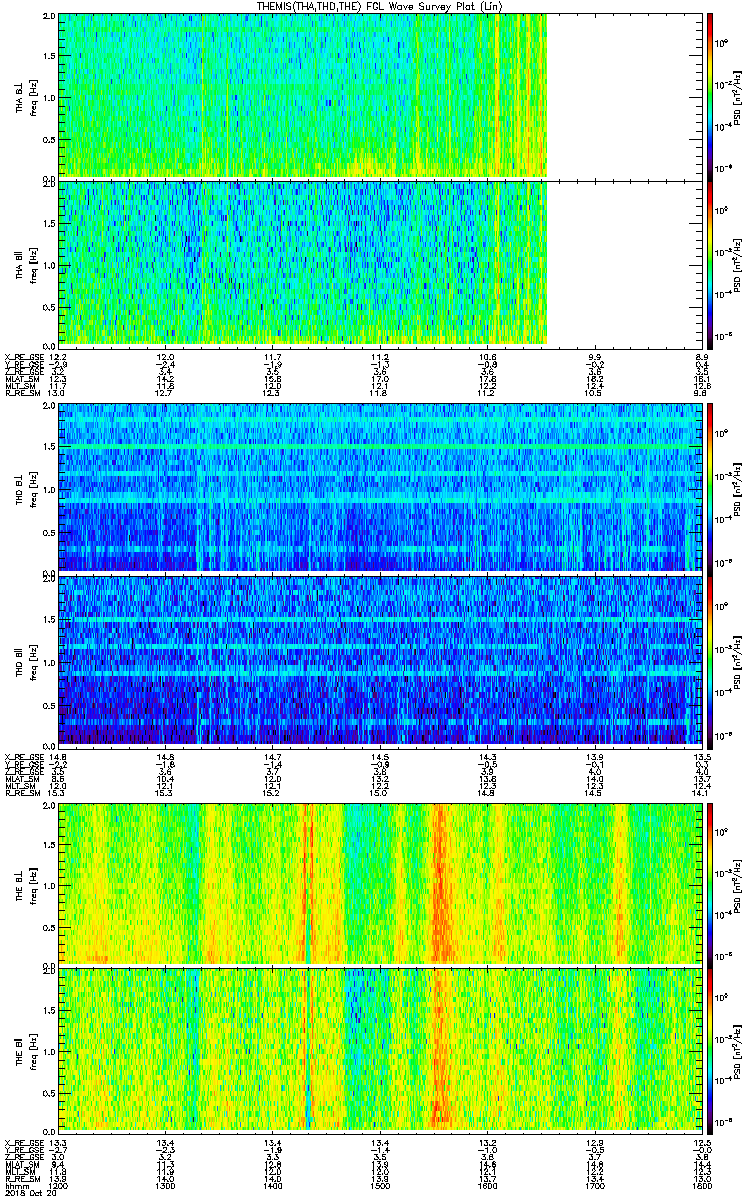The width and height of the screenshot is (750, 1200).
Task: Click the 1700 time tick label
Action: (x=595, y=1184)
